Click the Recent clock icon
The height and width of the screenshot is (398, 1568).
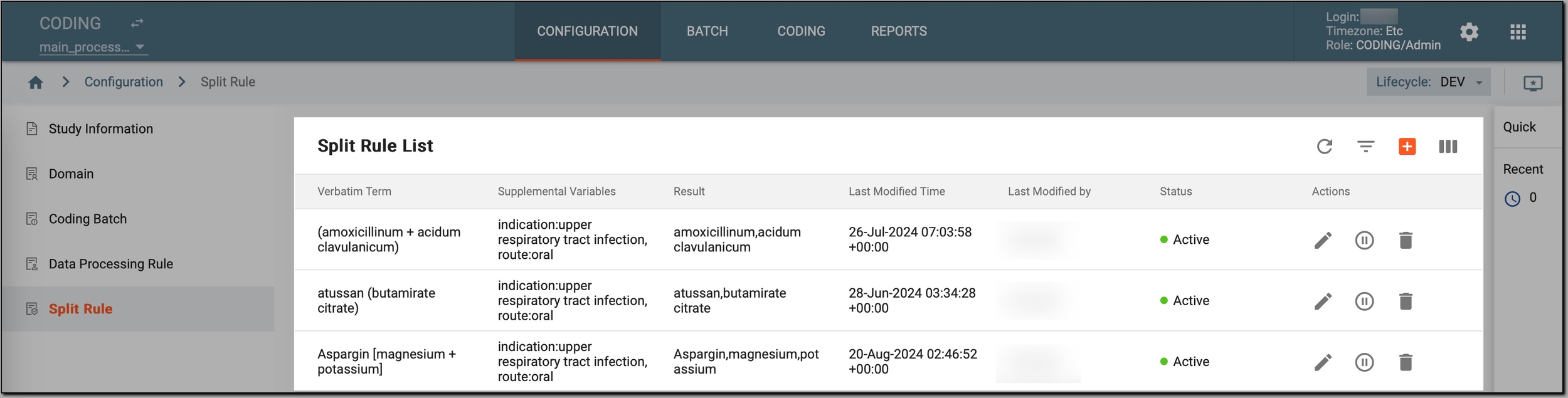[1512, 199]
